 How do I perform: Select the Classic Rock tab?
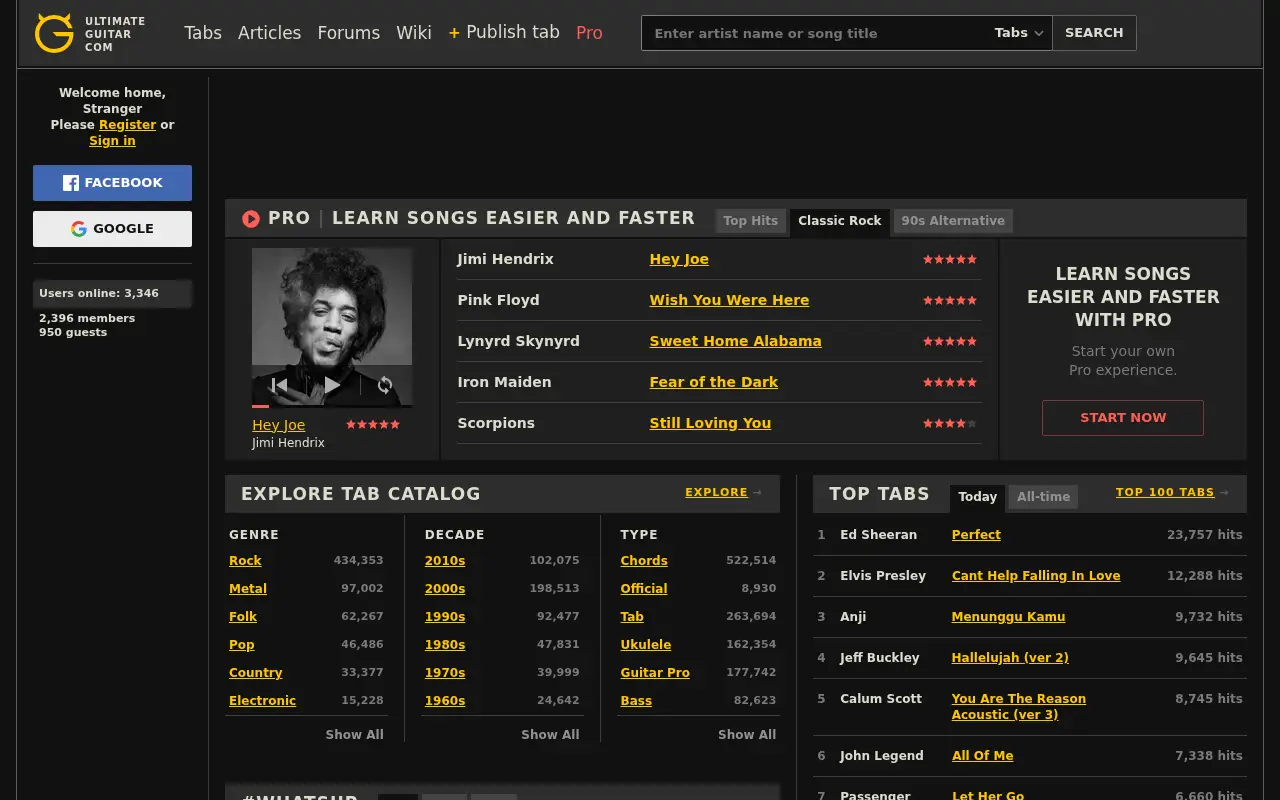click(x=840, y=221)
